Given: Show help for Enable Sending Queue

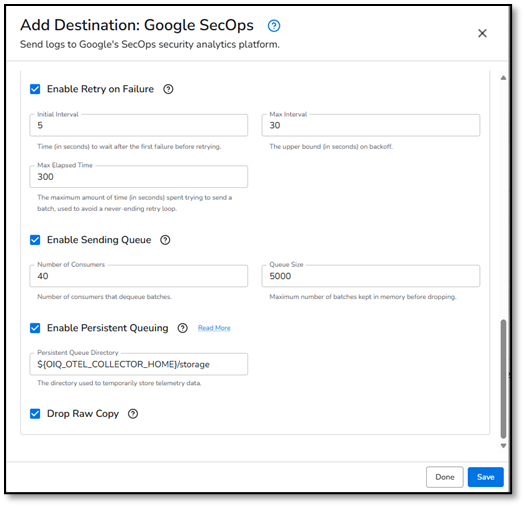Looking at the screenshot, I should [x=165, y=240].
